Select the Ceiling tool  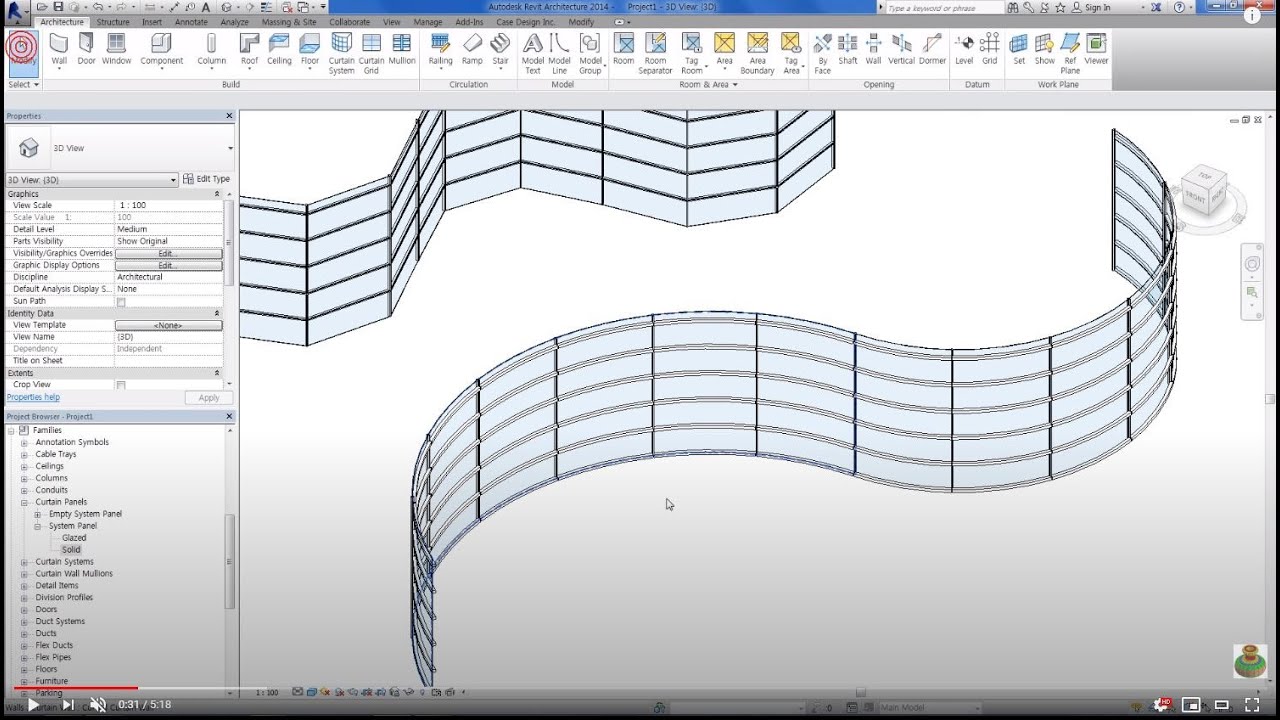pos(279,49)
